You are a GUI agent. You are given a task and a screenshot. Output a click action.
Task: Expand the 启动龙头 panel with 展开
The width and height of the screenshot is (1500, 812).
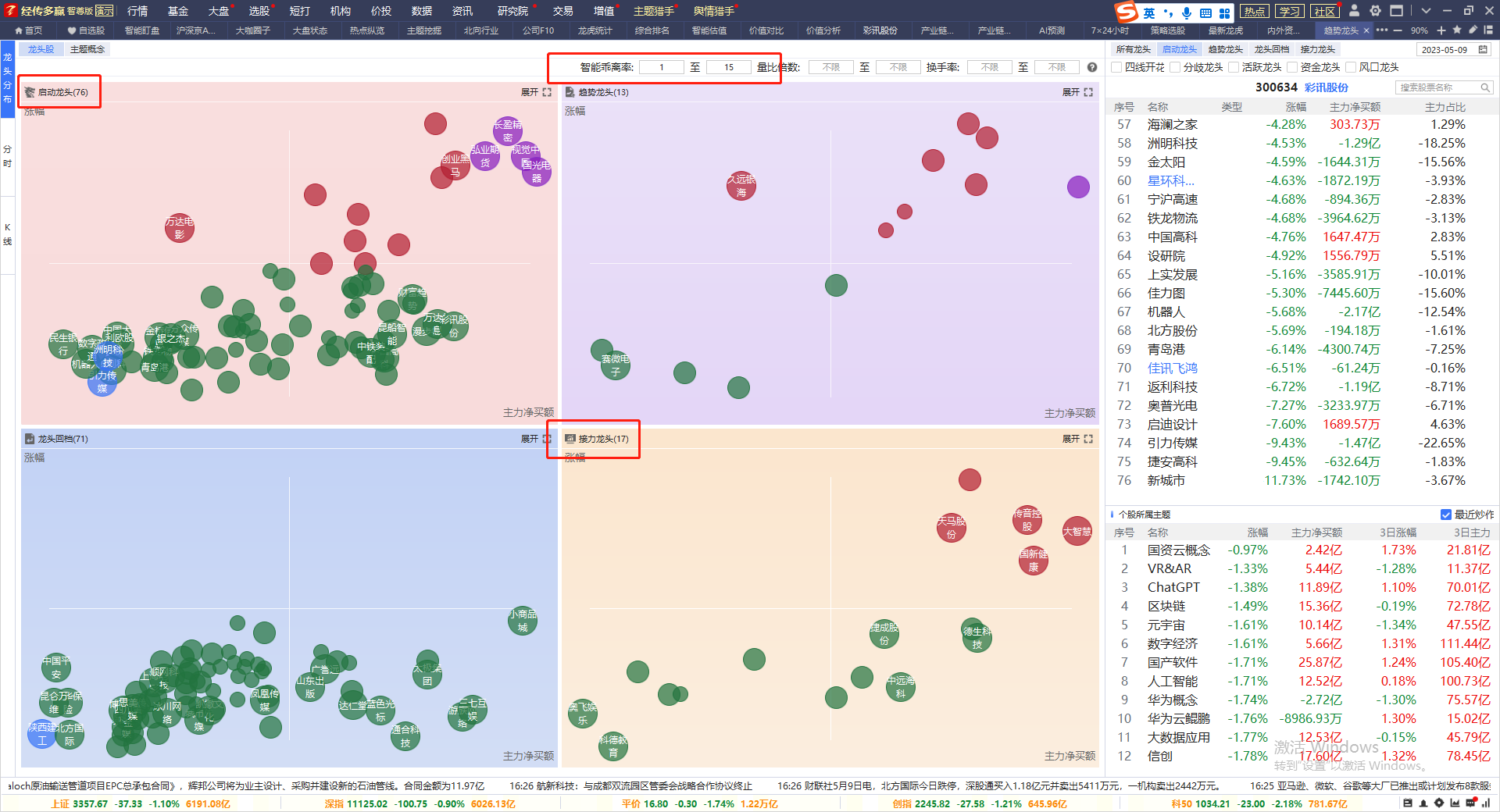click(x=530, y=92)
